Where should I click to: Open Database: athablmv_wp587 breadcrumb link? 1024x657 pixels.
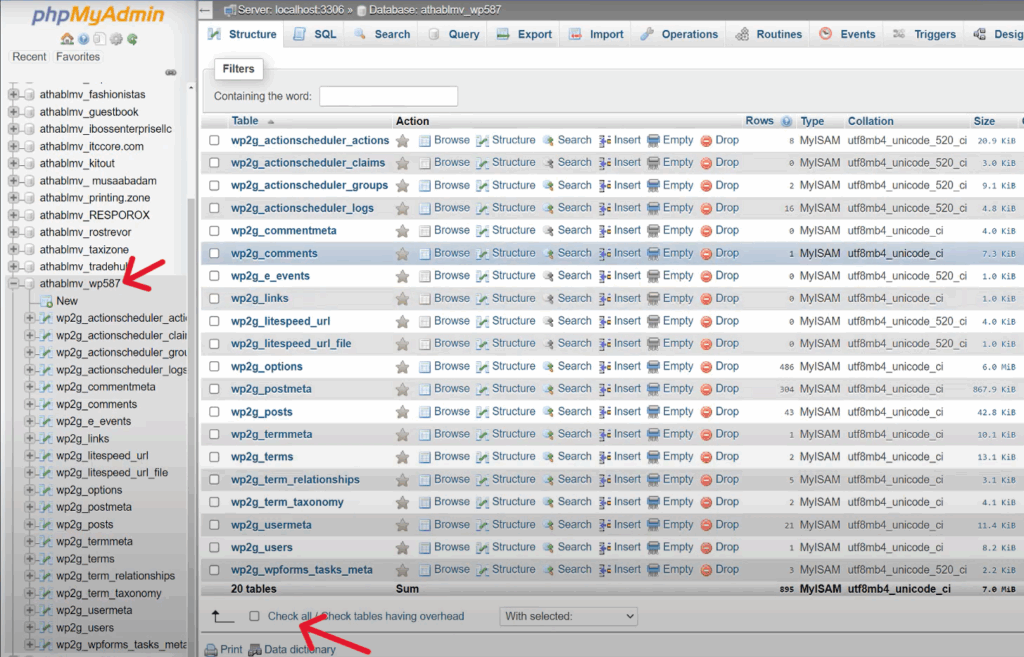(x=435, y=10)
